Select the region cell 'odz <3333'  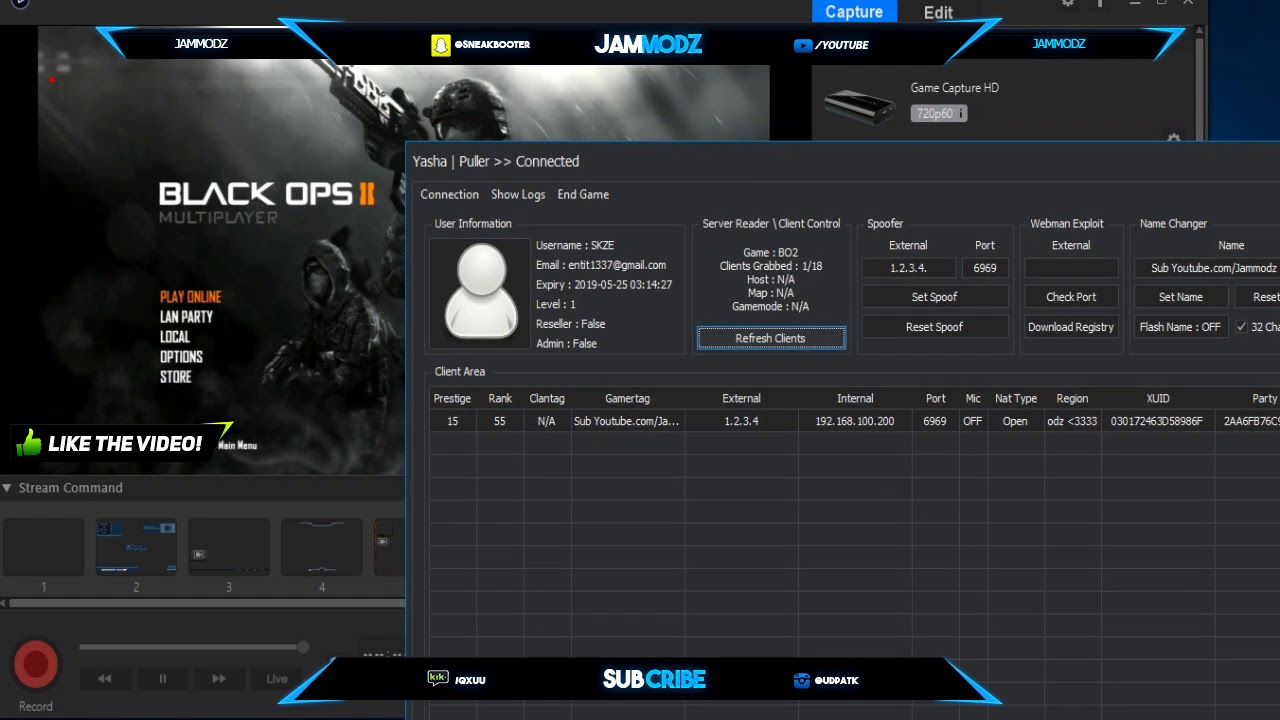click(x=1072, y=421)
